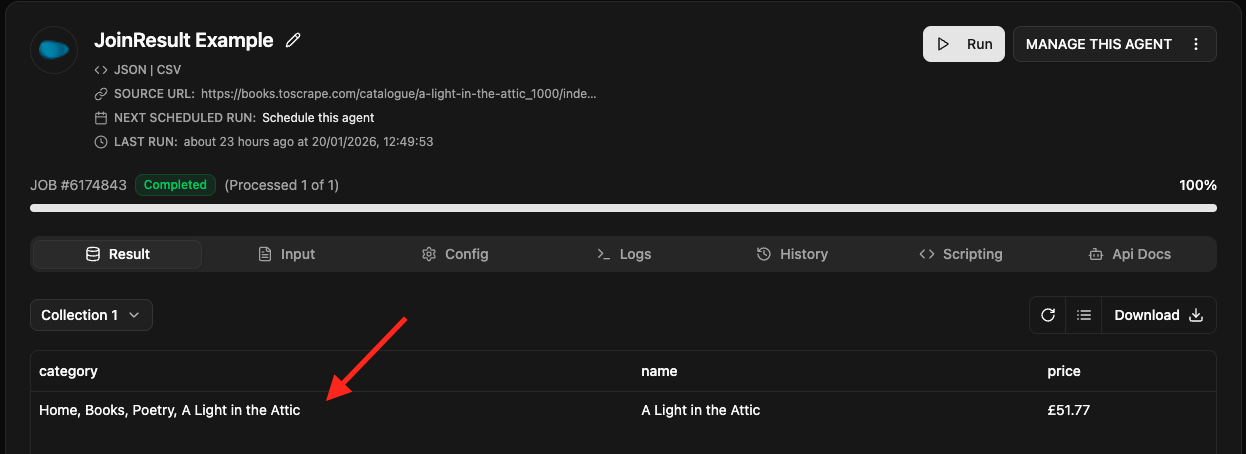This screenshot has width=1246, height=454.
Task: Click the category column header
Action: (68, 371)
